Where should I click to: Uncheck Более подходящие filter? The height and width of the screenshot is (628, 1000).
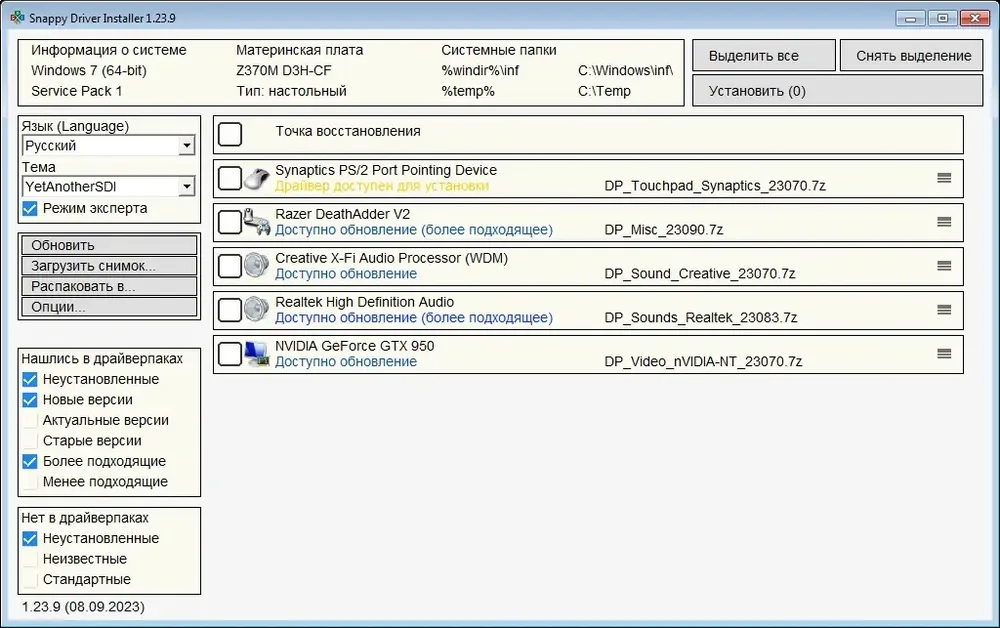point(30,461)
